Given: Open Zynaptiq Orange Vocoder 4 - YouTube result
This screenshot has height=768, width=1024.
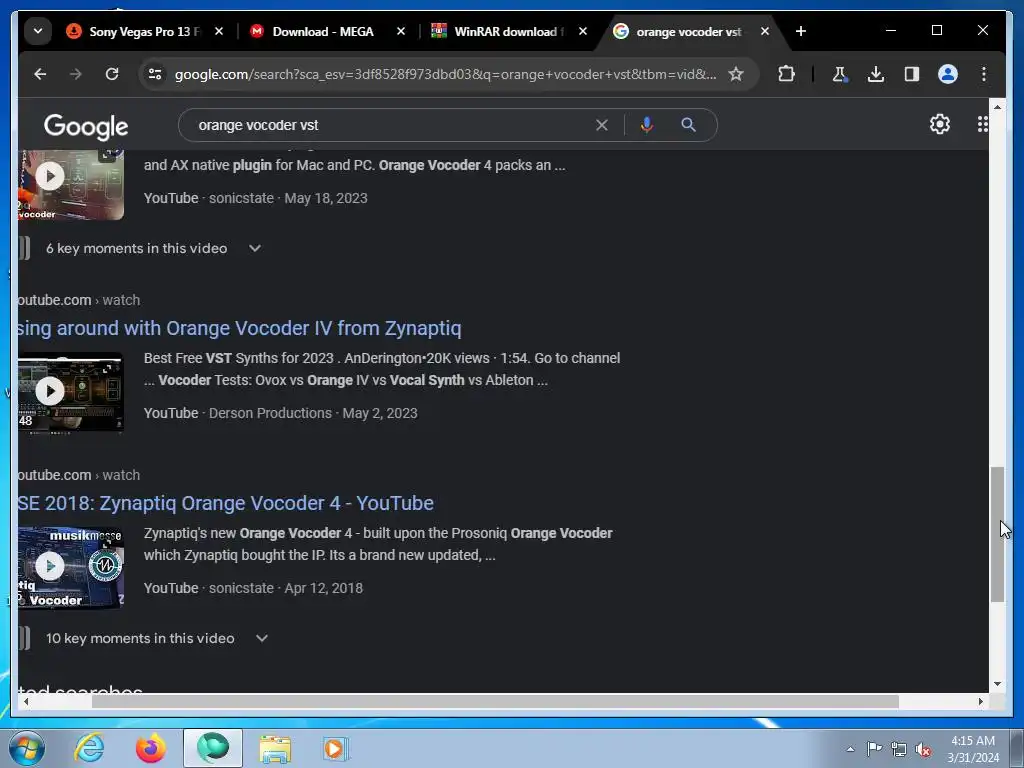Looking at the screenshot, I should pos(226,503).
